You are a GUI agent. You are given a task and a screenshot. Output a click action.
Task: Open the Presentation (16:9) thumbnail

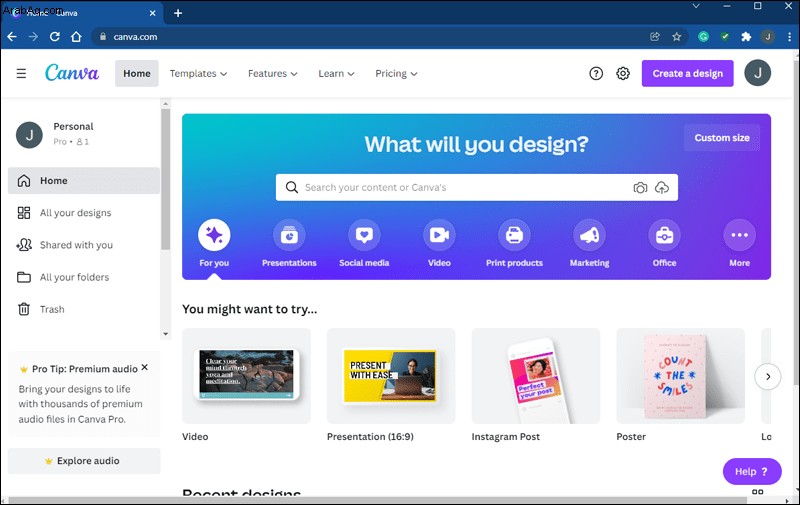pos(391,375)
